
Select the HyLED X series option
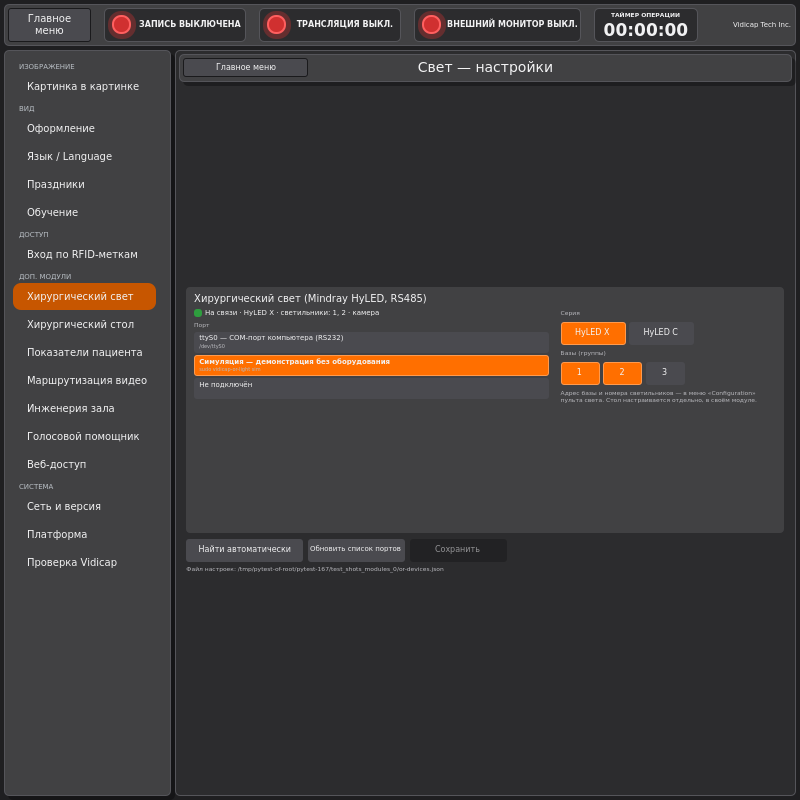tap(593, 333)
